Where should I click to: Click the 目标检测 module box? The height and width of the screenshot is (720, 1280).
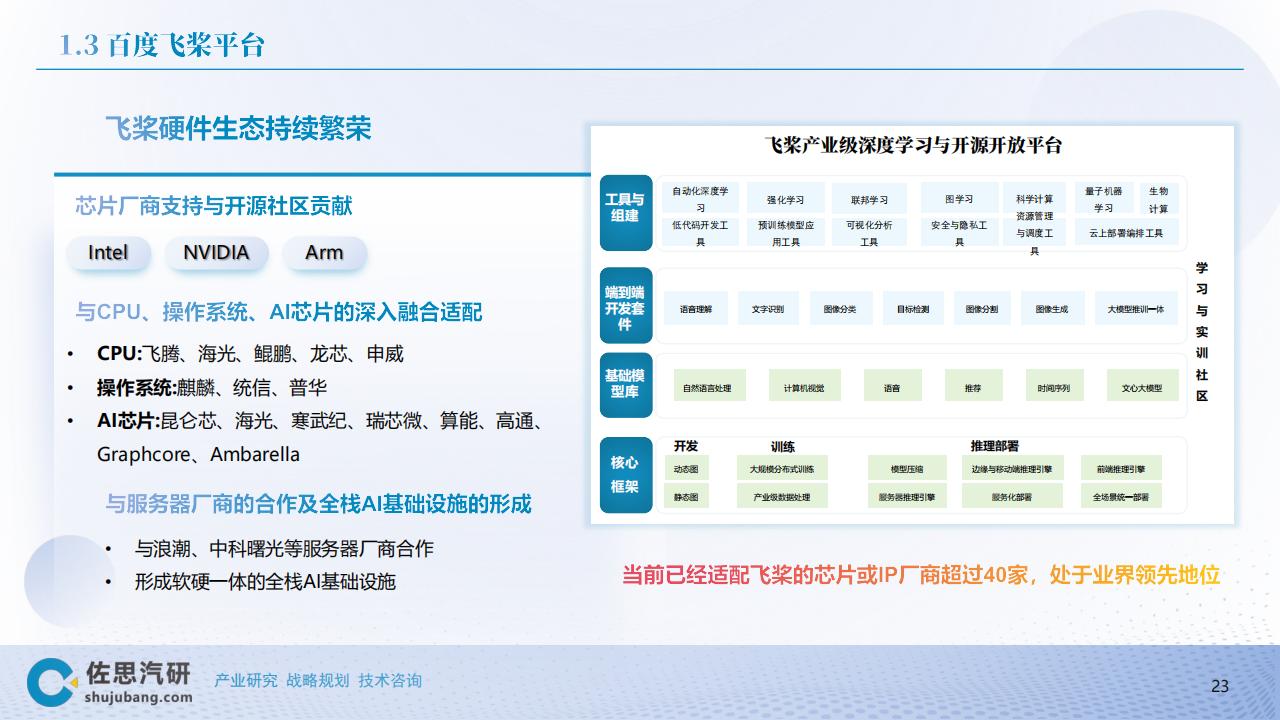(912, 309)
